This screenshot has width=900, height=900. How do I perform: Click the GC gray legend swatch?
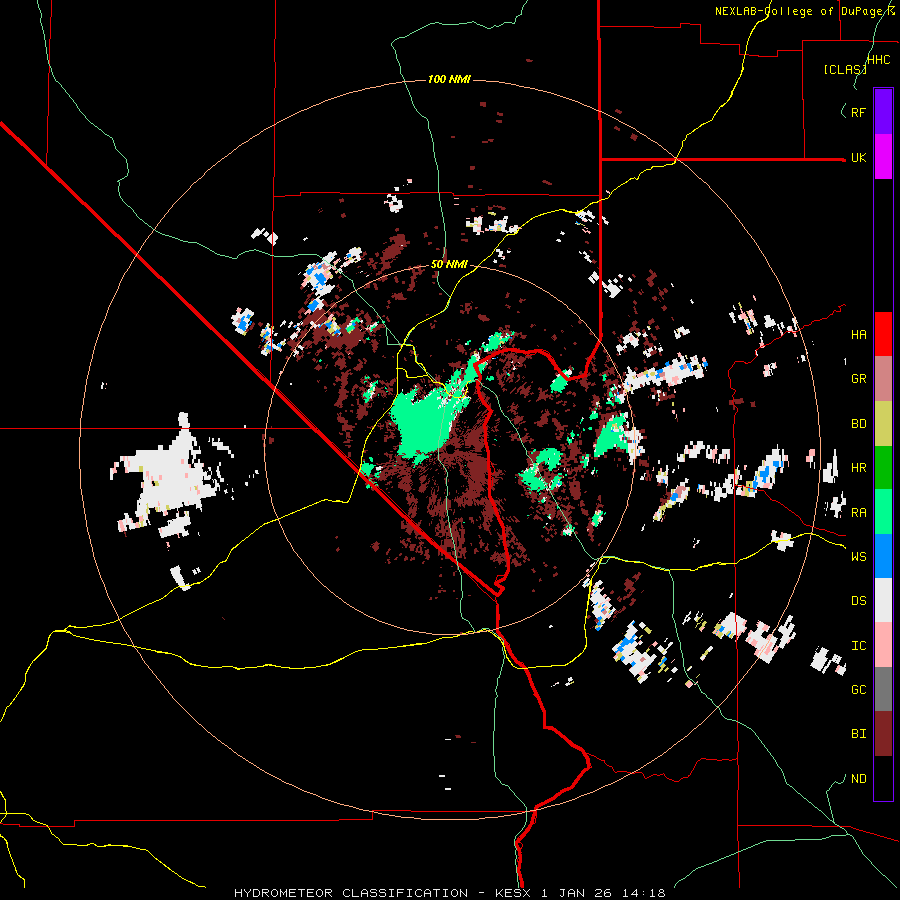point(883,689)
